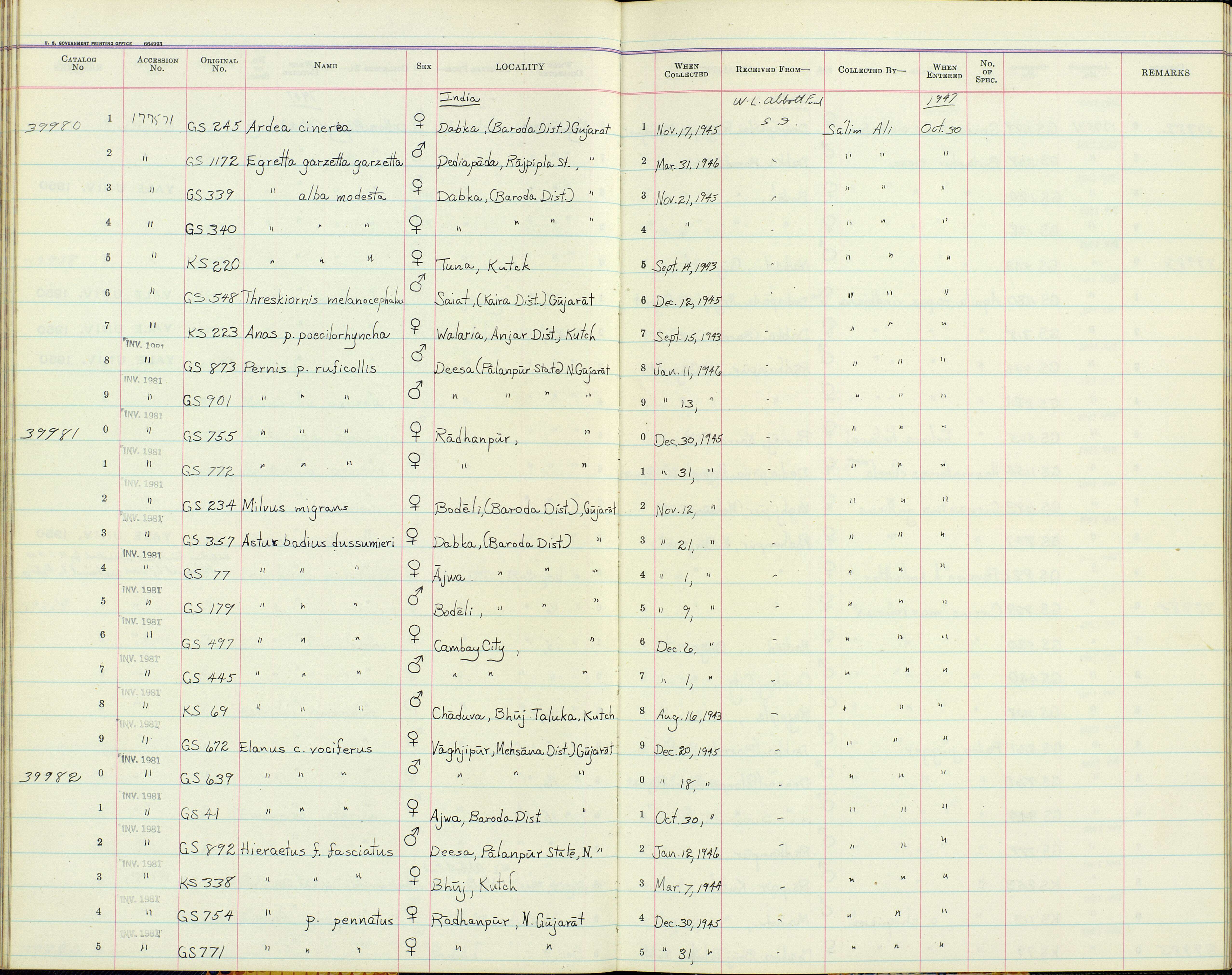Select the name Hieraetus f. fasciatus
Screen dimensions: 1232x975
pos(317,851)
